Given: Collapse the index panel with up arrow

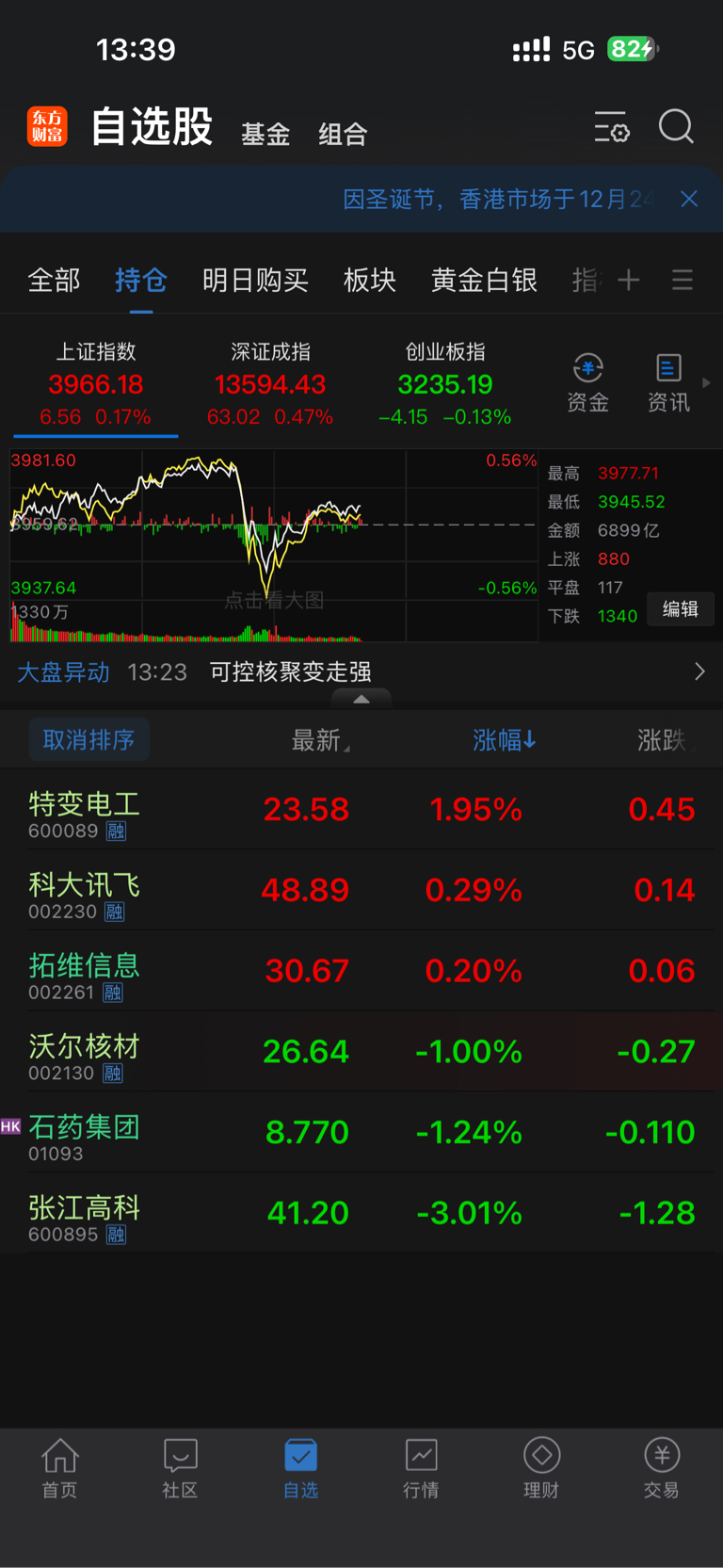Looking at the screenshot, I should pos(361,699).
